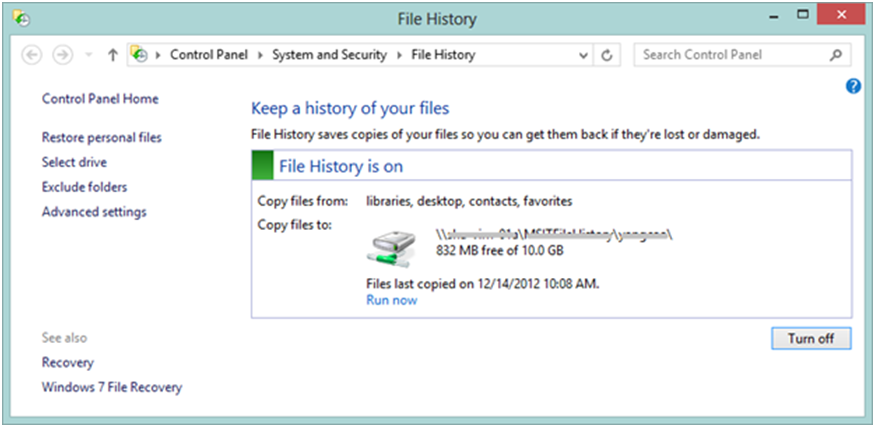Maximize the File History window

click(802, 16)
